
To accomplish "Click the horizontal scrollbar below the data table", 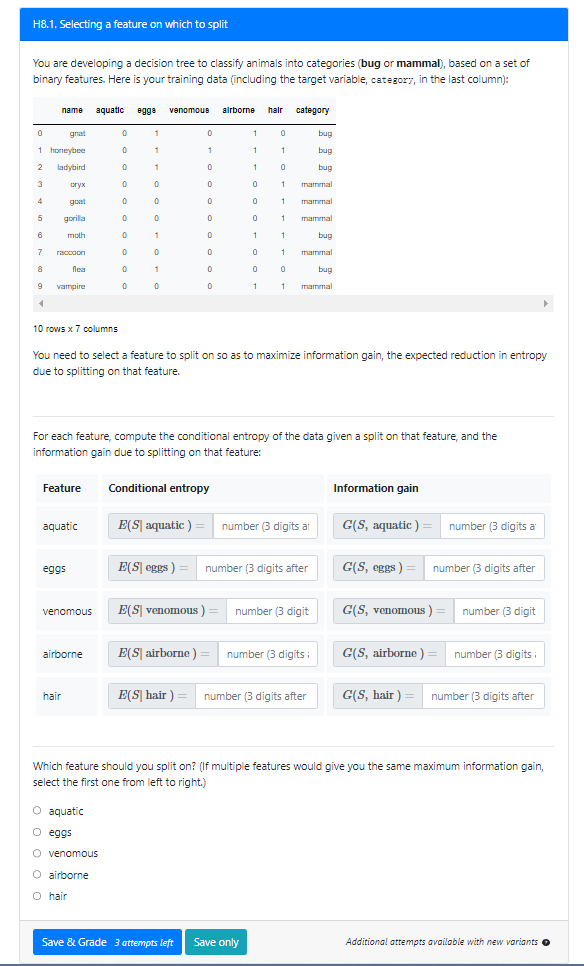I will [290, 303].
